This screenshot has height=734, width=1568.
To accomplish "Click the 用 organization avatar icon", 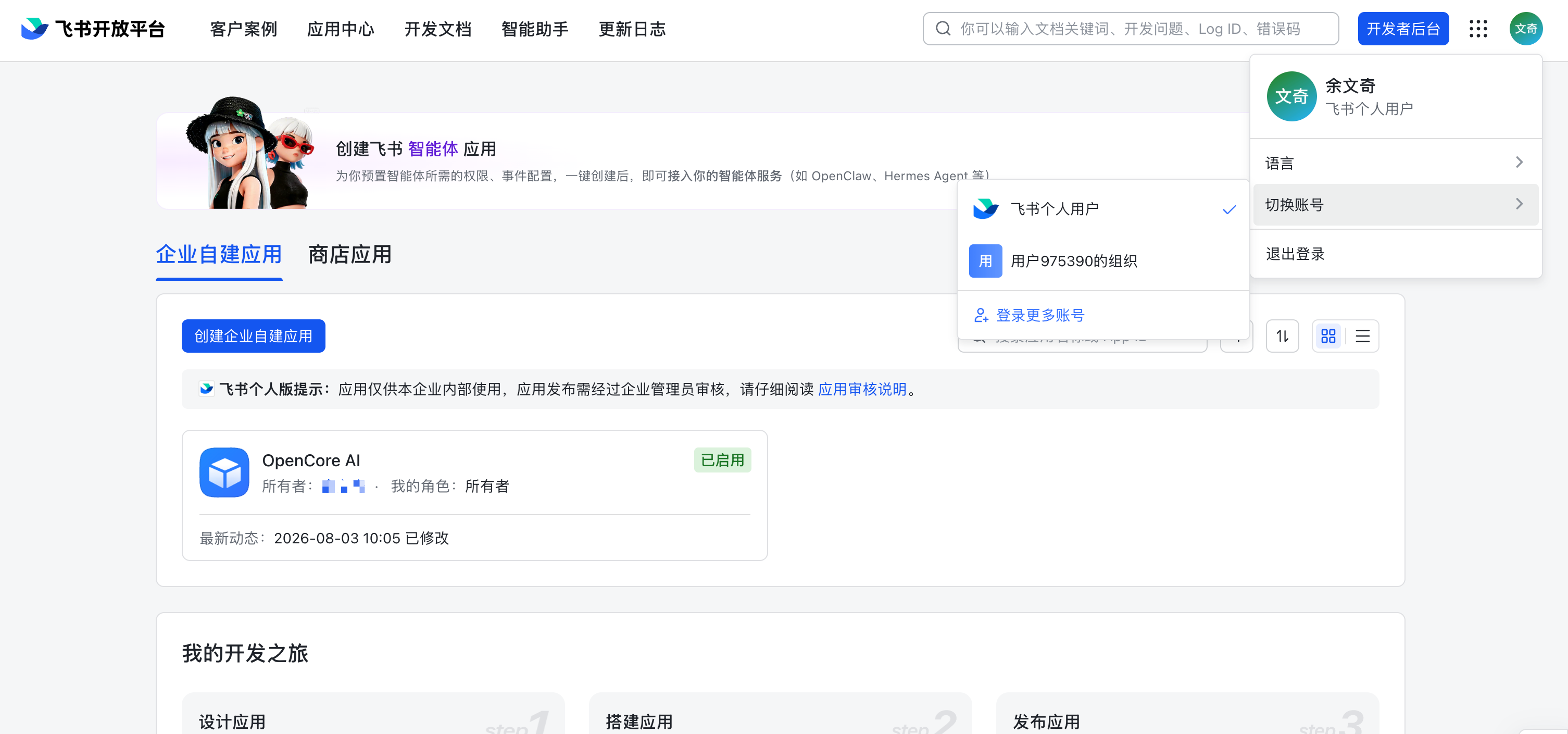I will click(x=985, y=260).
